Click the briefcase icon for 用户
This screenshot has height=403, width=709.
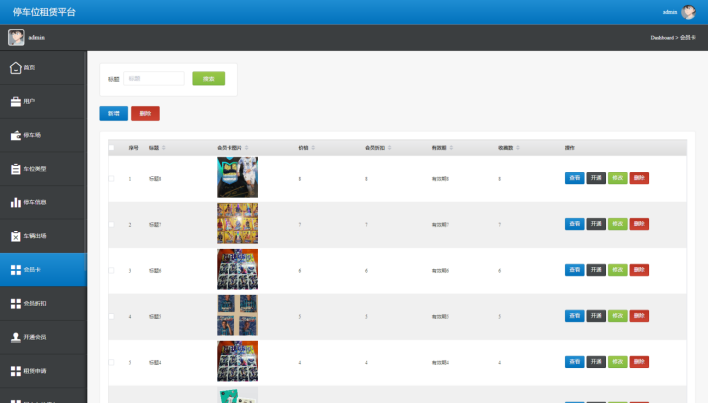coord(15,102)
